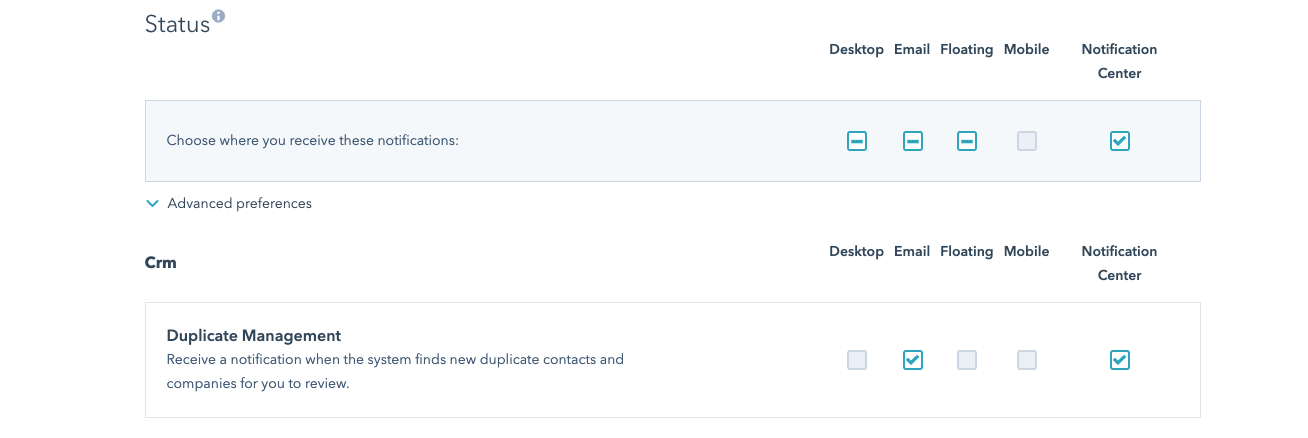Screen dimensions: 1308x438
Task: Click the Advanced preferences text label
Action: (x=240, y=203)
